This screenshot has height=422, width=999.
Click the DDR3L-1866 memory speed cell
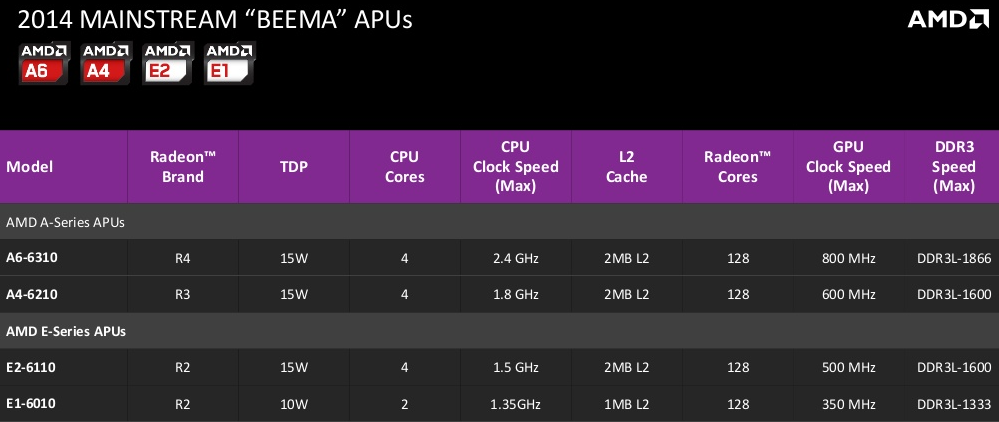(952, 258)
